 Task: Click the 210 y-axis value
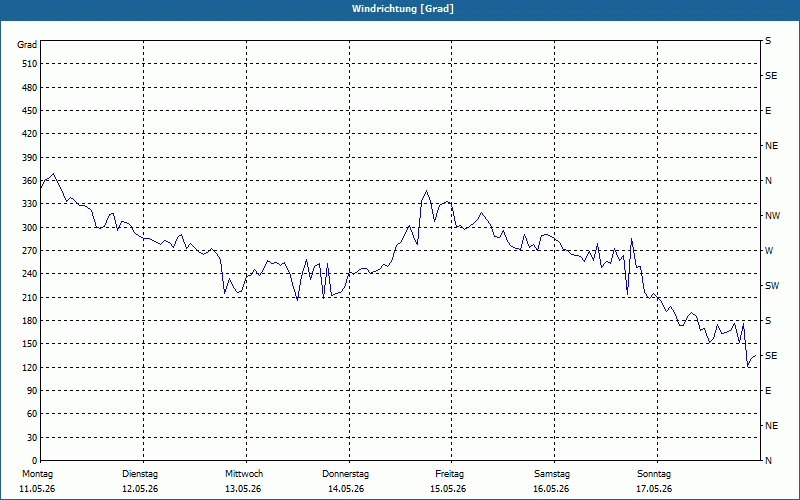(x=30, y=297)
